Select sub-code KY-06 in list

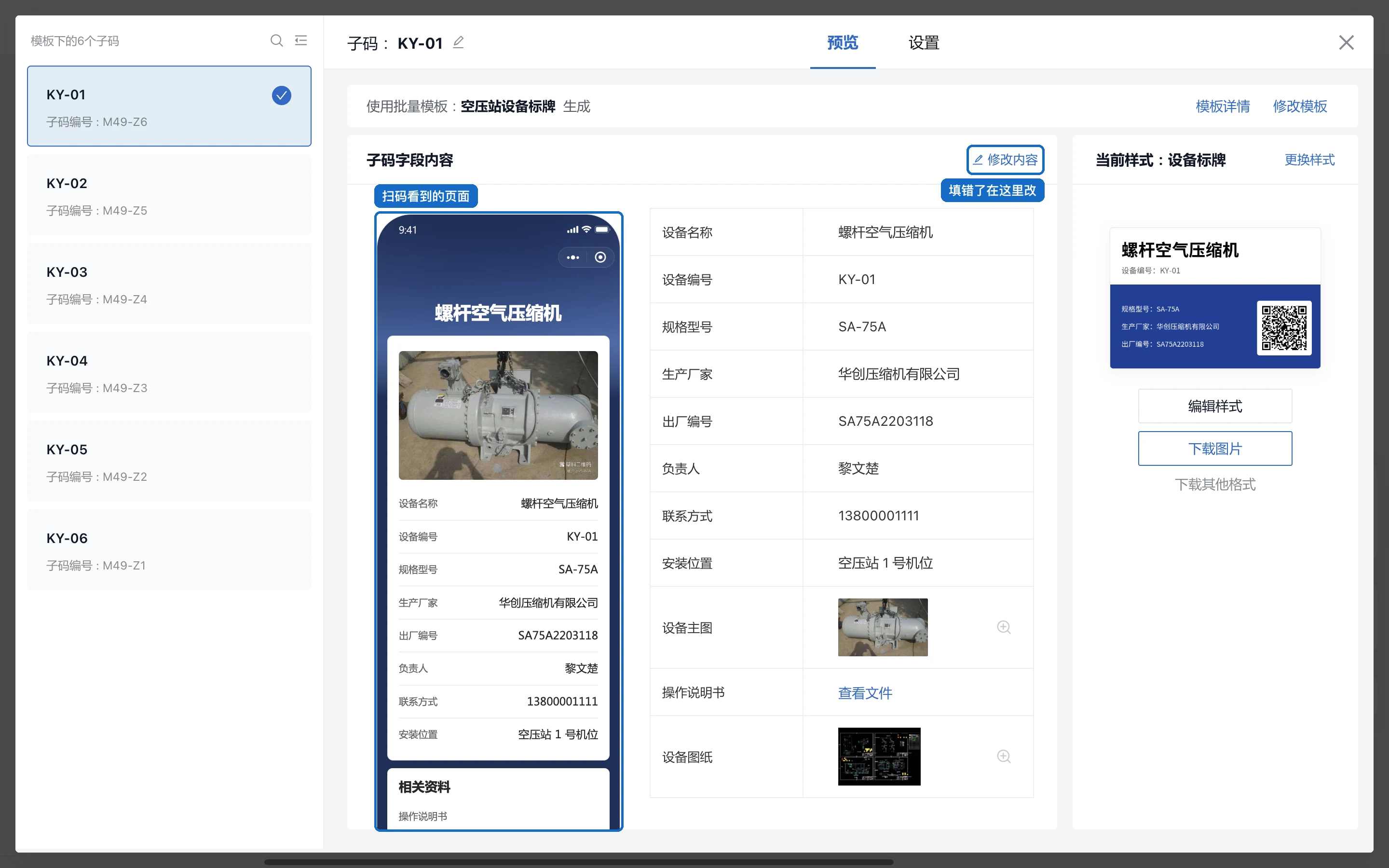point(169,550)
